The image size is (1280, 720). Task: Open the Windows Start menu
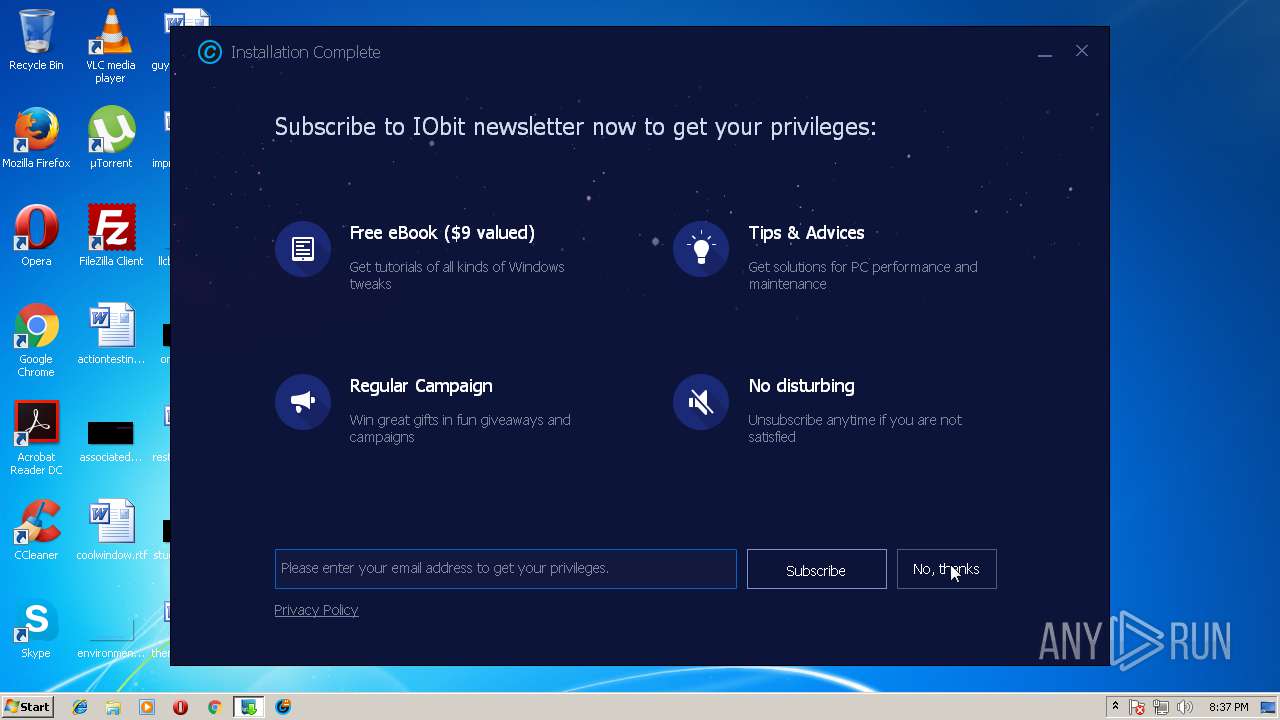(x=27, y=707)
